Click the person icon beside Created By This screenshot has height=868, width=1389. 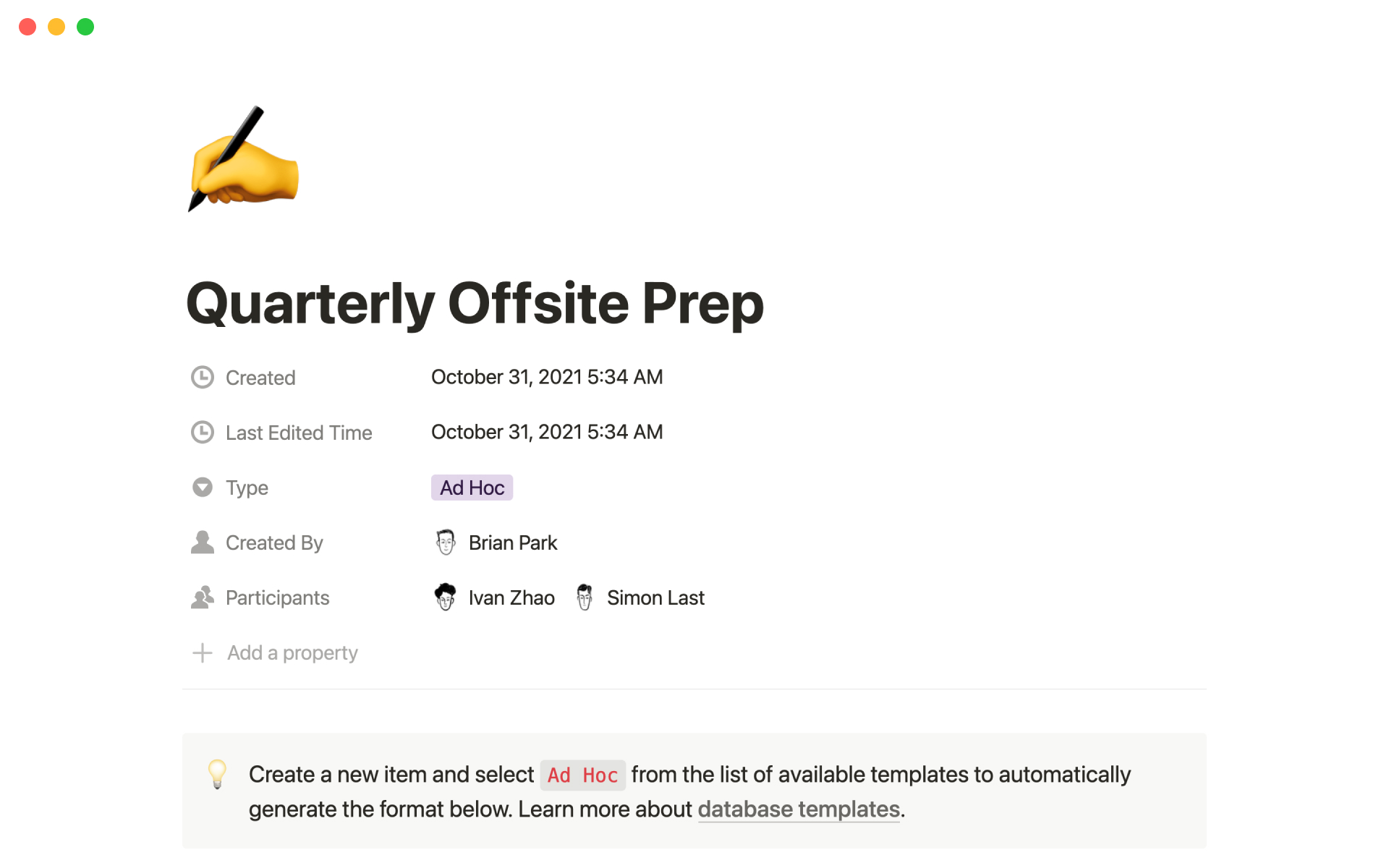point(203,542)
